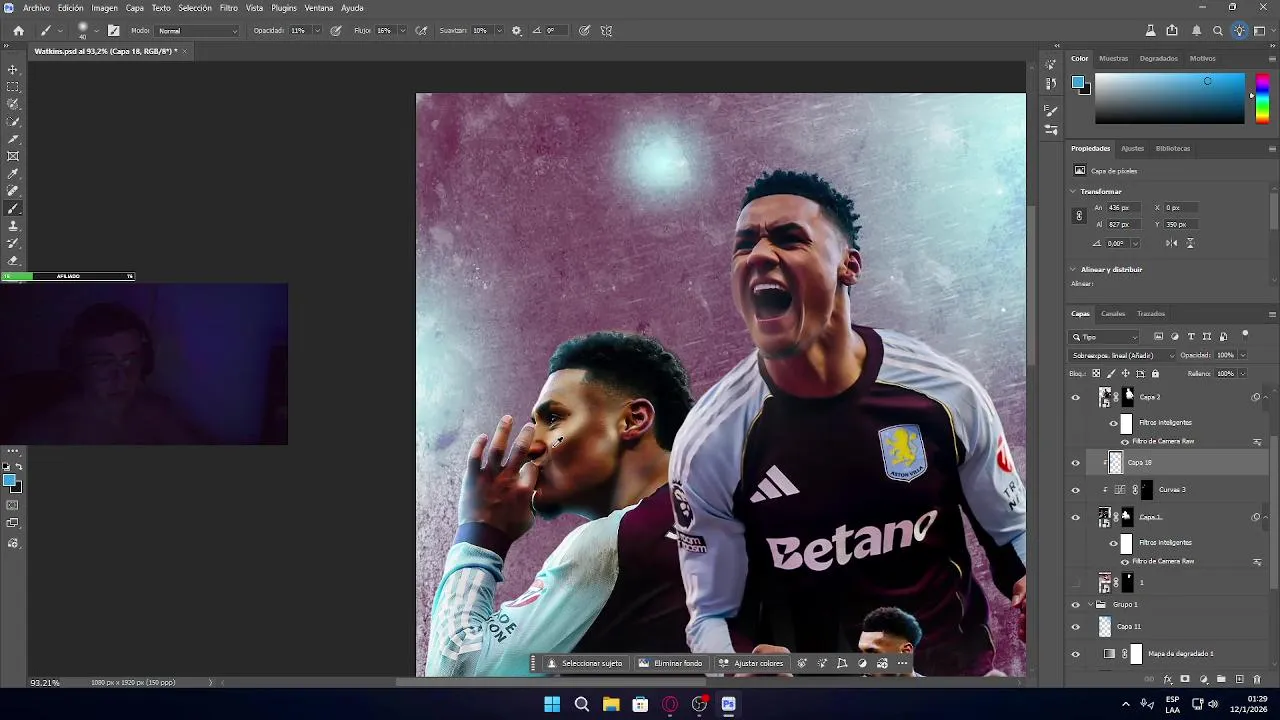Screen dimensions: 1280x720
Task: Hide the Curvas 3 adjustment layer
Action: [x=1076, y=490]
